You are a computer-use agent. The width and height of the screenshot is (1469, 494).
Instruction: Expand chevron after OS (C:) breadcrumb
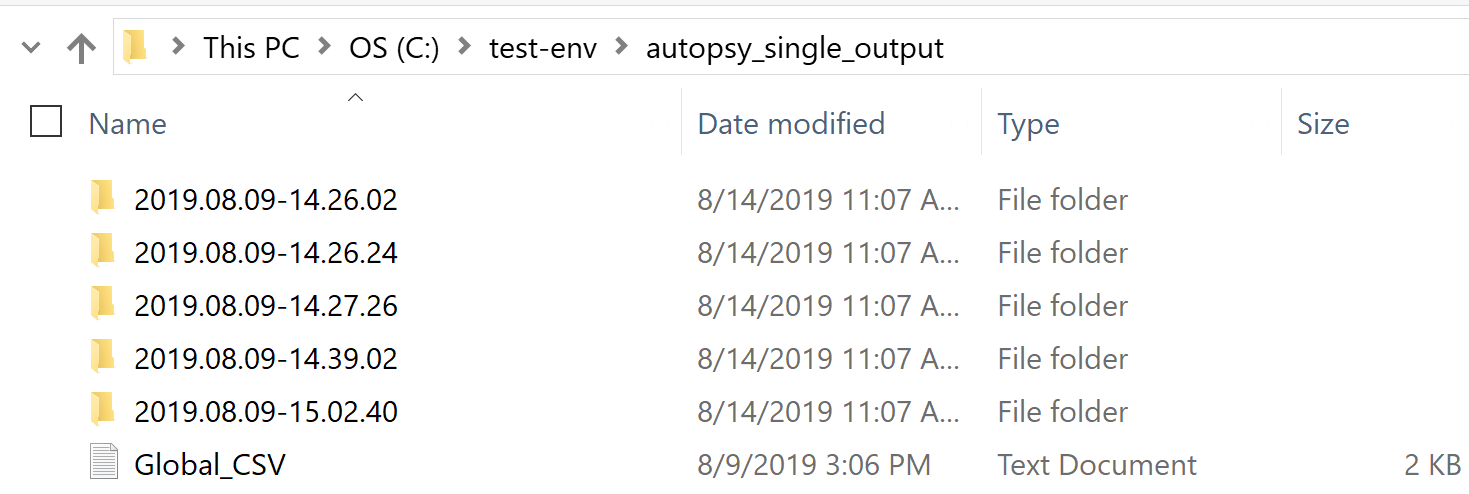coord(465,47)
